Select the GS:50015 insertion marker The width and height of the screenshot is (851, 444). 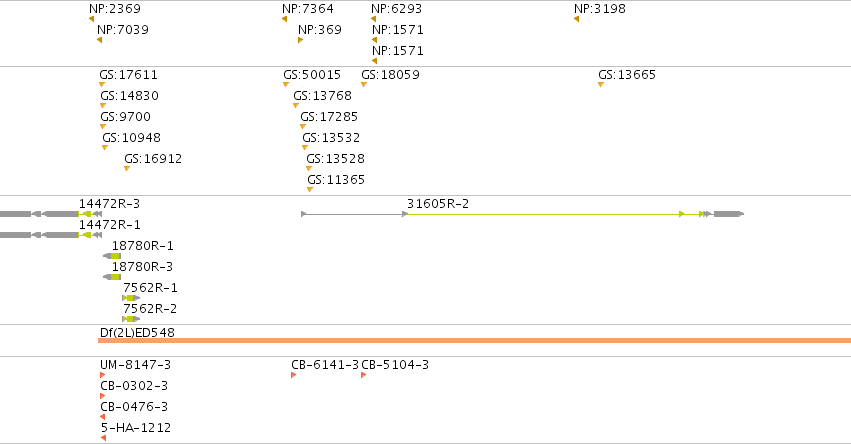pyautogui.click(x=286, y=85)
